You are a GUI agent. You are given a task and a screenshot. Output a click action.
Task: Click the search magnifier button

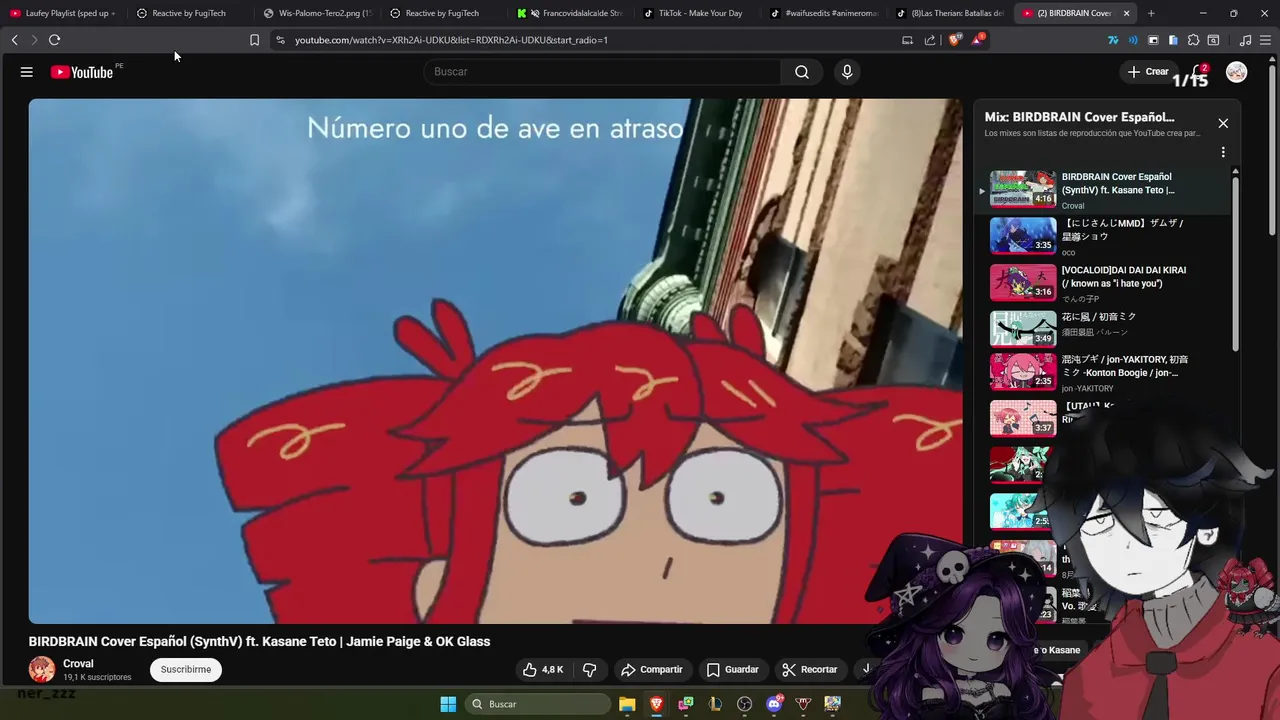tap(802, 72)
